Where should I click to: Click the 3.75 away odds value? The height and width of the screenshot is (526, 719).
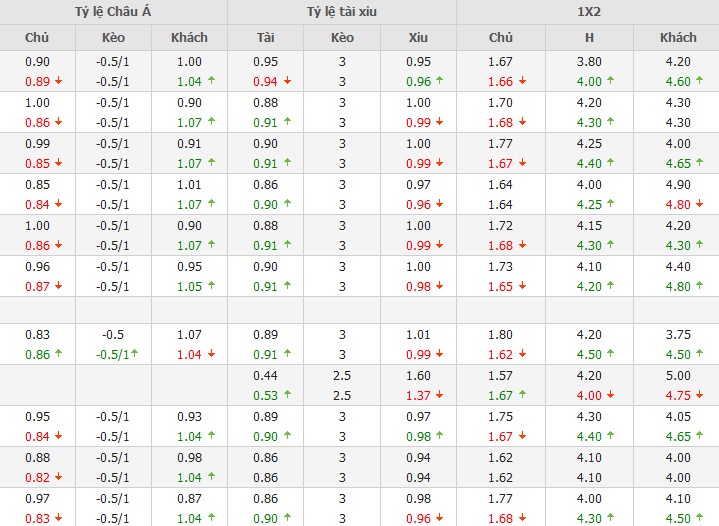click(x=678, y=335)
